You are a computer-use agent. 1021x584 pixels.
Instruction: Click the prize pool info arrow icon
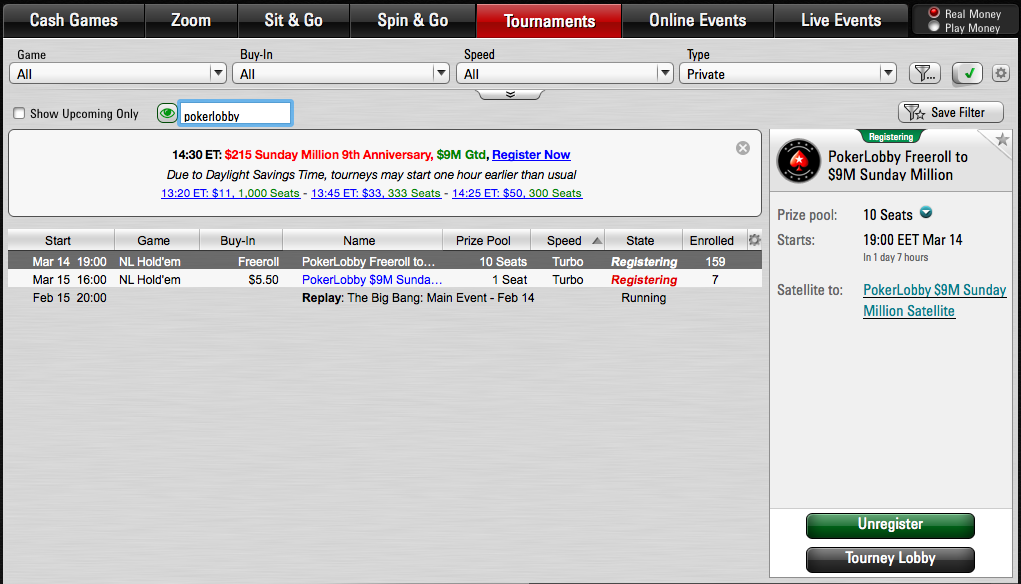pos(925,212)
